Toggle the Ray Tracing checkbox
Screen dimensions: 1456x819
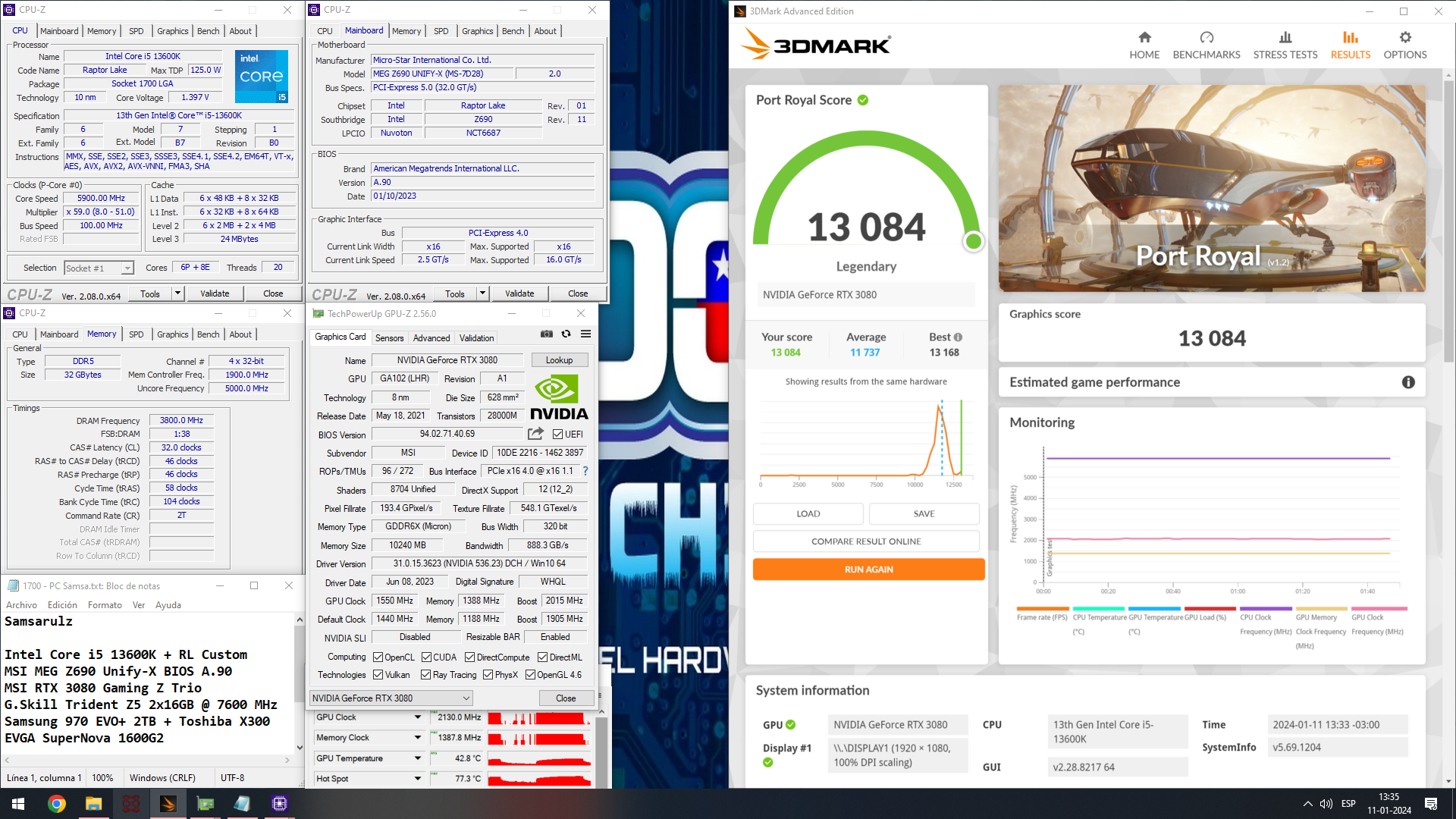click(425, 675)
